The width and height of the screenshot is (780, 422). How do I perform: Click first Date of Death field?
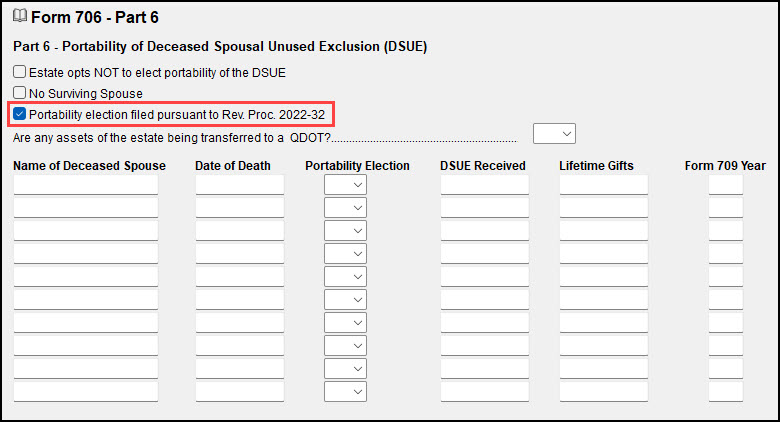click(x=240, y=185)
